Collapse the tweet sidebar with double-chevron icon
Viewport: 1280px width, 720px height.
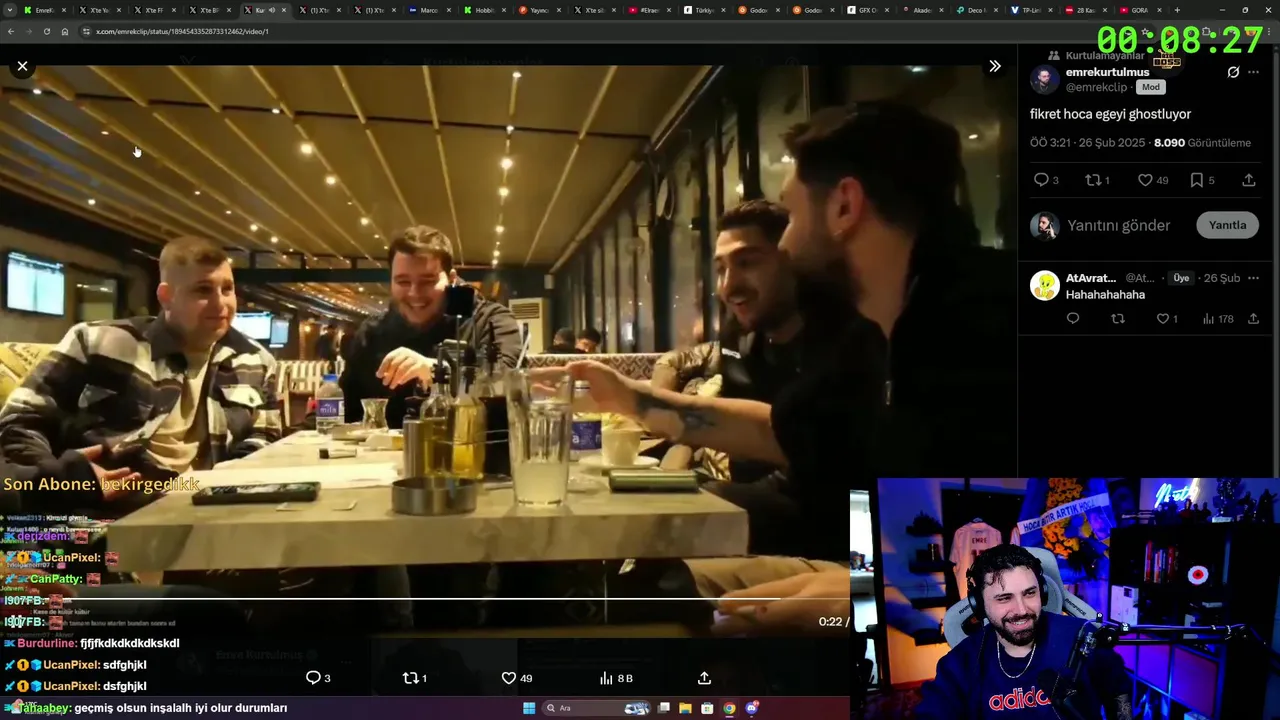tap(995, 66)
